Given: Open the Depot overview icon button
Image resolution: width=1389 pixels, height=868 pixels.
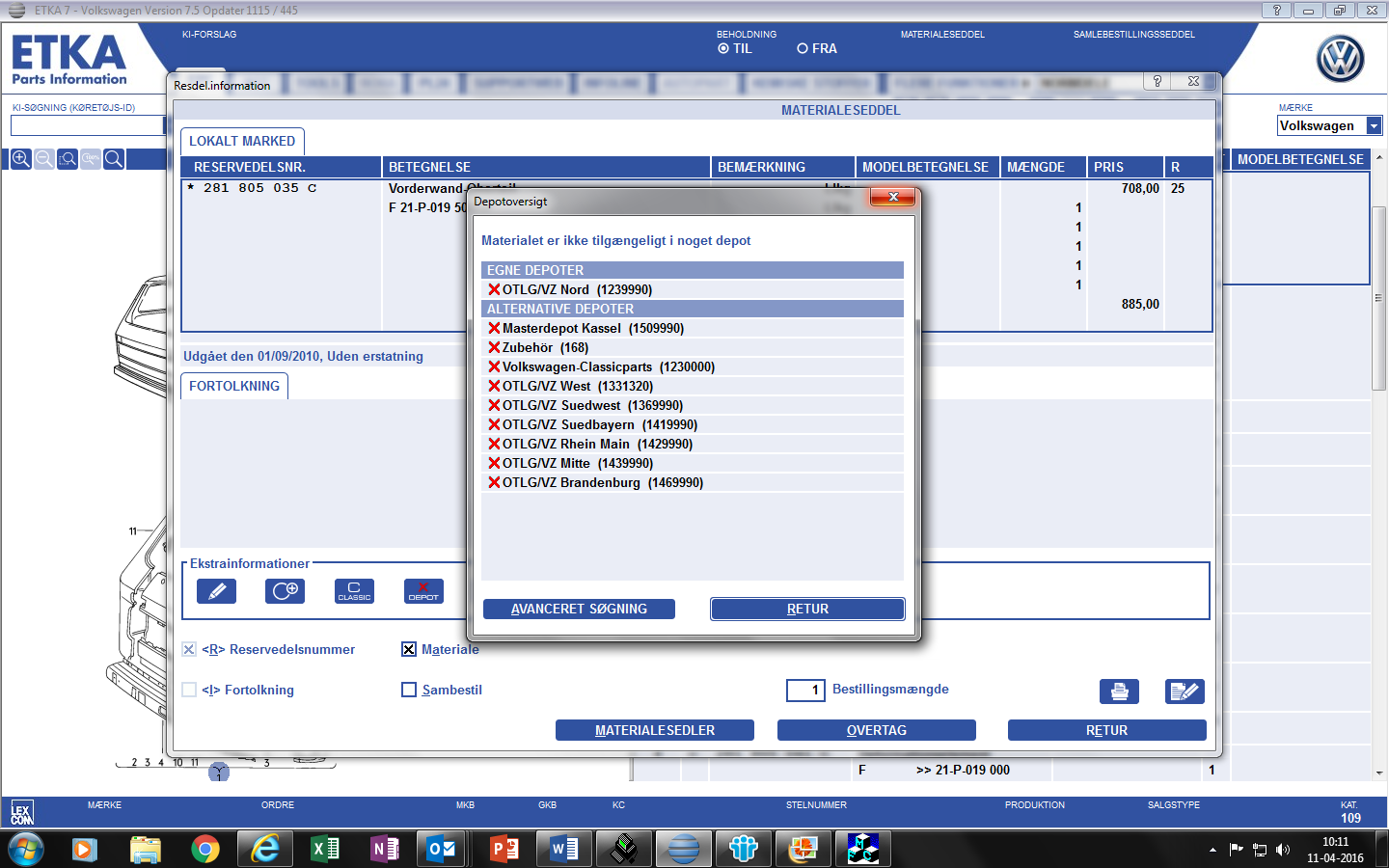Looking at the screenshot, I should pyautogui.click(x=423, y=591).
